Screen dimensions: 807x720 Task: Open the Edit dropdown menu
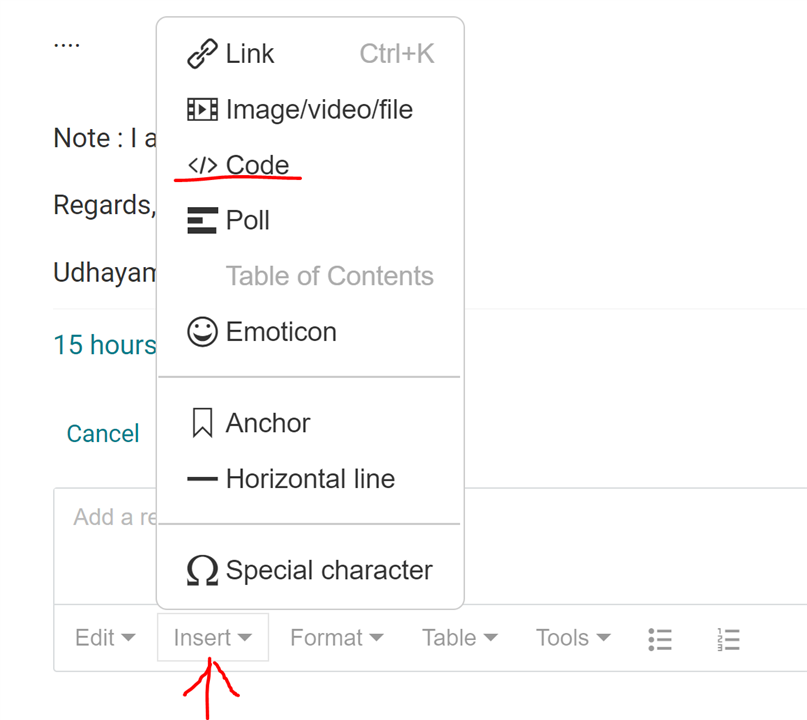coord(105,638)
